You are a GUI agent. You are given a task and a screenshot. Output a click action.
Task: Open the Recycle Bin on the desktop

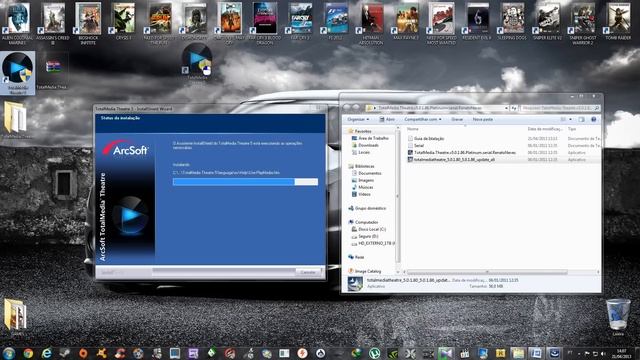tap(618, 317)
